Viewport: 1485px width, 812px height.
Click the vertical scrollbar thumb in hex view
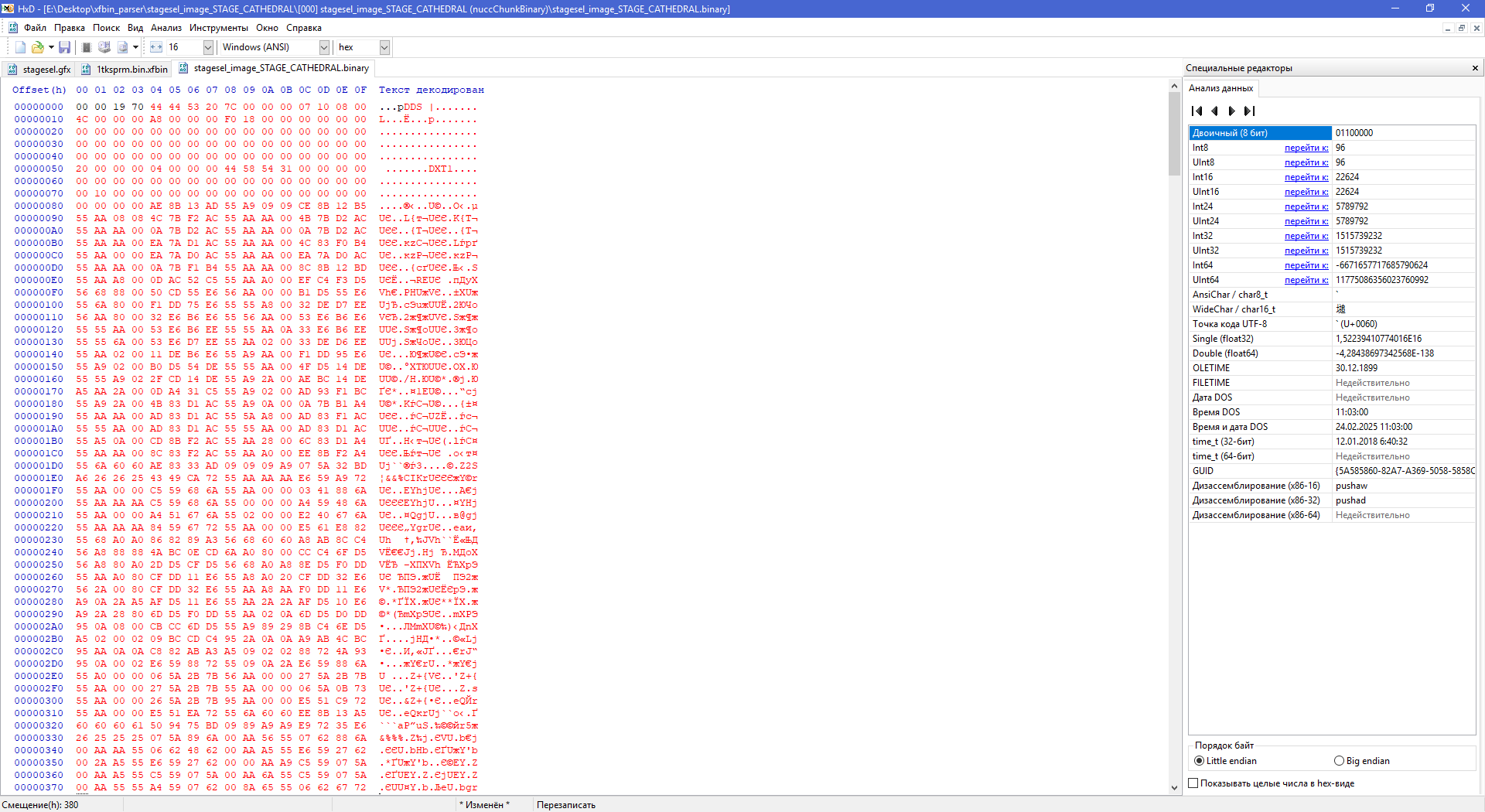pos(1174,135)
